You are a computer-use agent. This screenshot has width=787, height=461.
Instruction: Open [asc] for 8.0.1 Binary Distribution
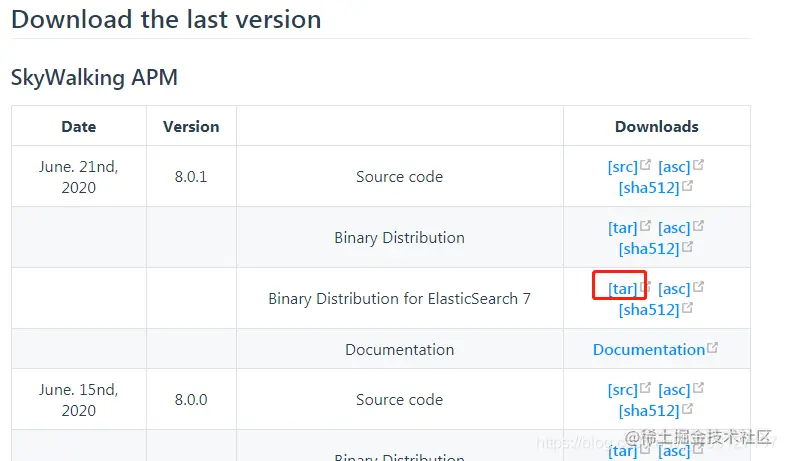(674, 228)
